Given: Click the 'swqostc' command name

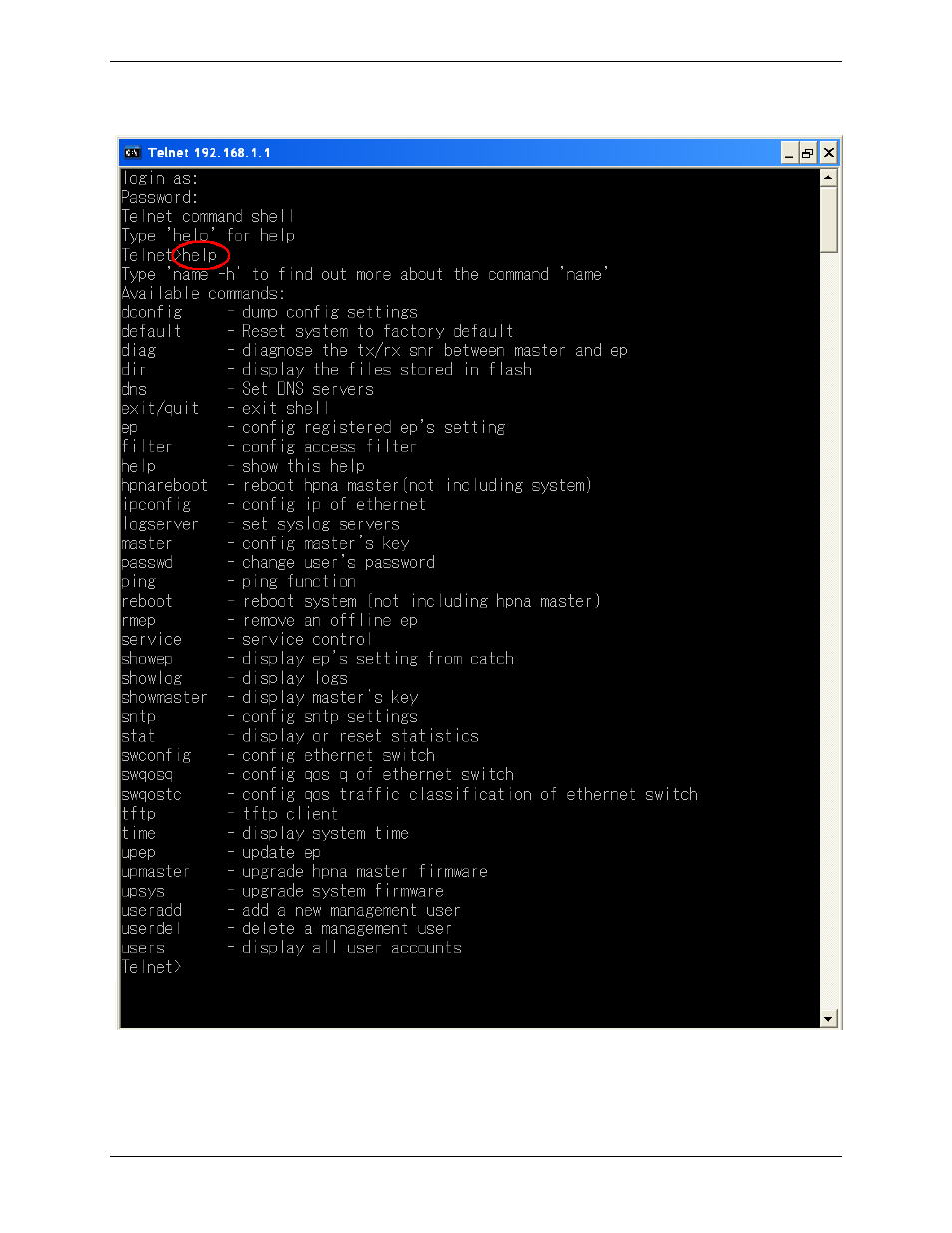Looking at the screenshot, I should pyautogui.click(x=152, y=795).
